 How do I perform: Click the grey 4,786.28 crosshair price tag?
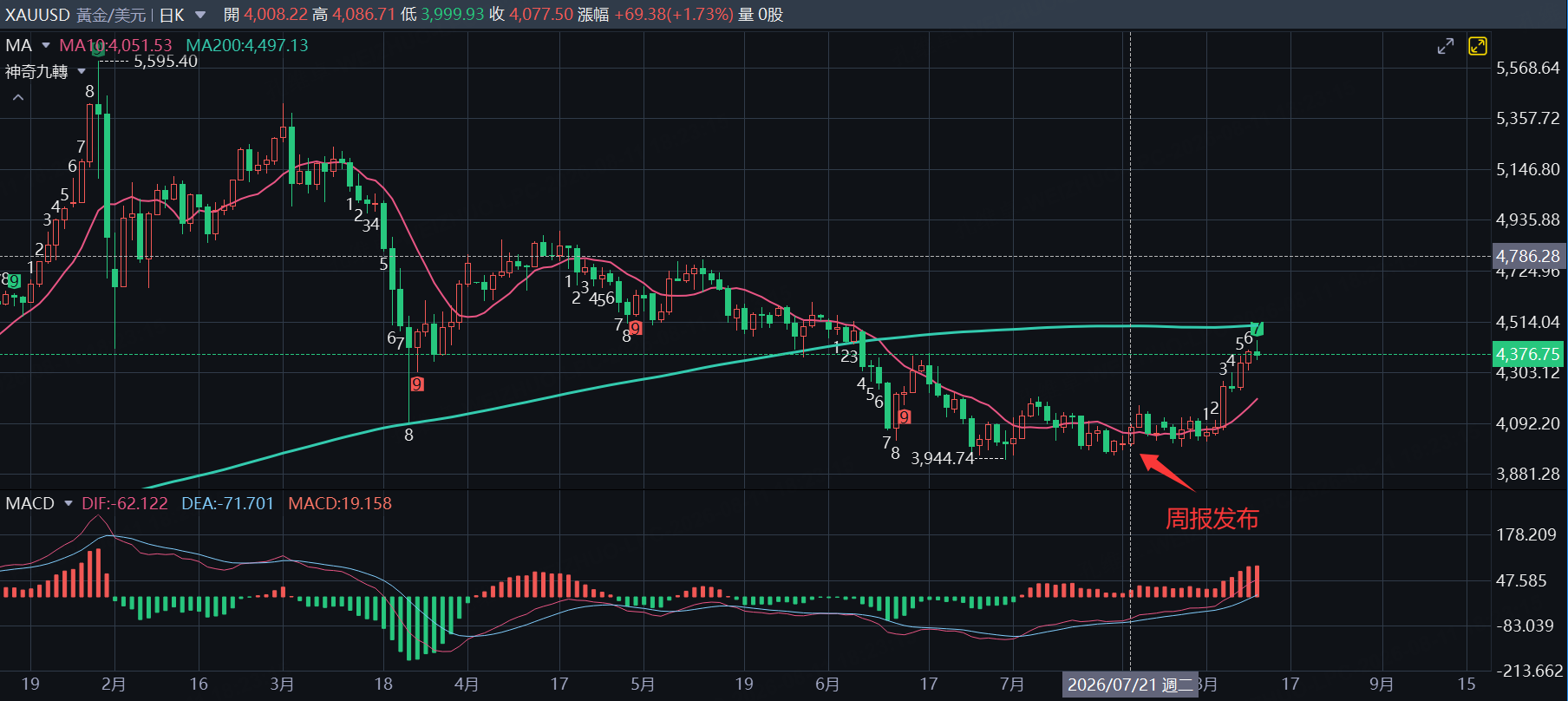[1528, 256]
